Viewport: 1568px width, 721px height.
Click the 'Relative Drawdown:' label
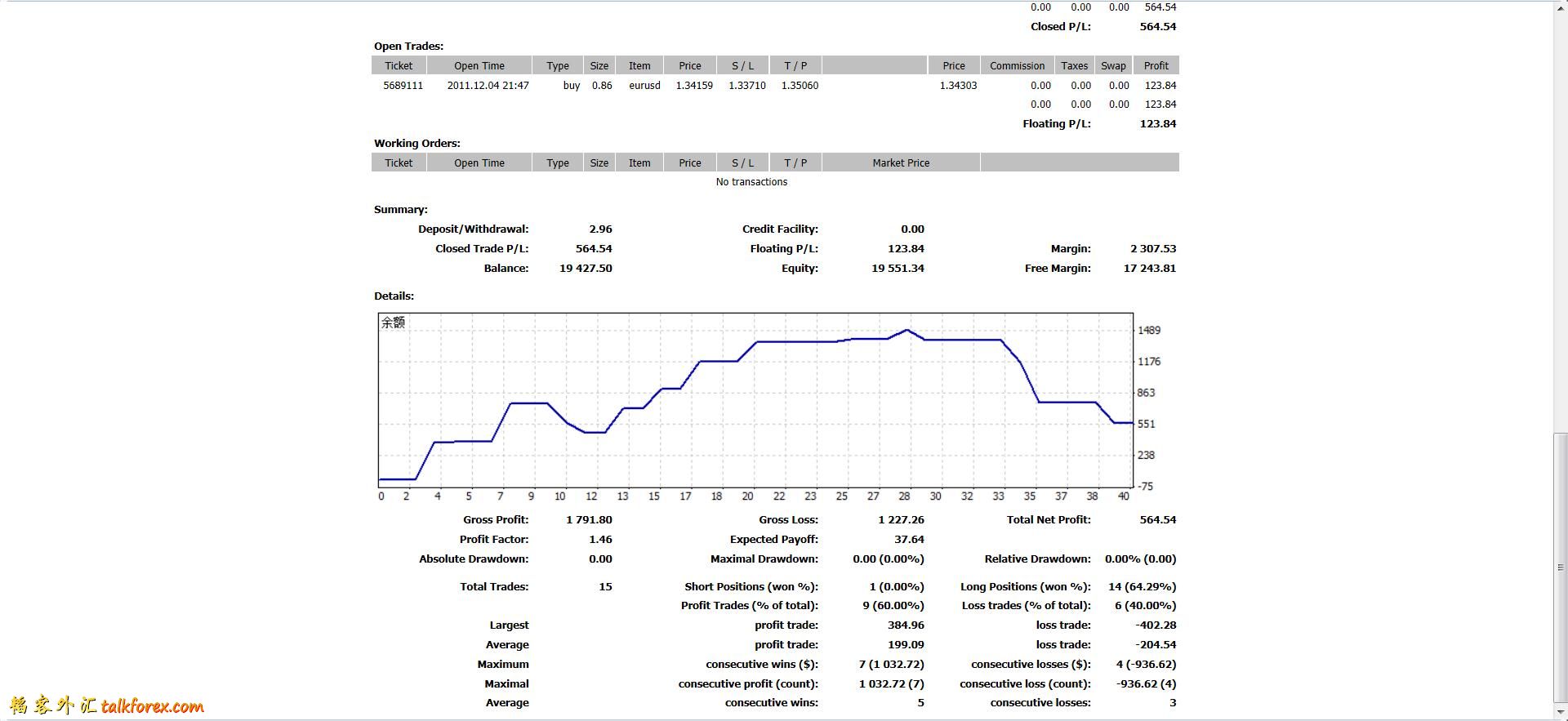tap(1037, 559)
